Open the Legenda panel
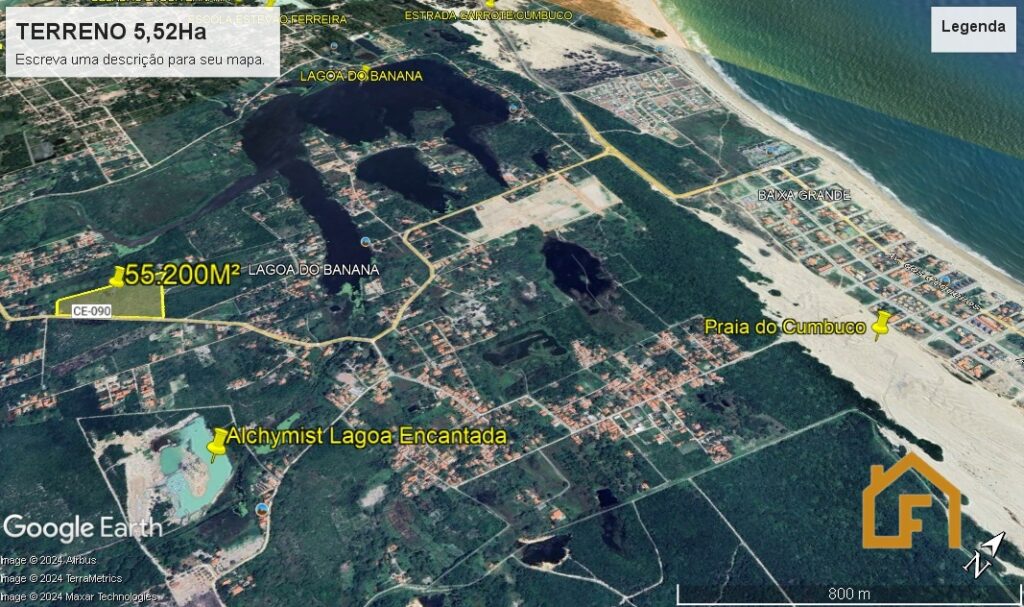This screenshot has height=607, width=1024. pyautogui.click(x=973, y=28)
